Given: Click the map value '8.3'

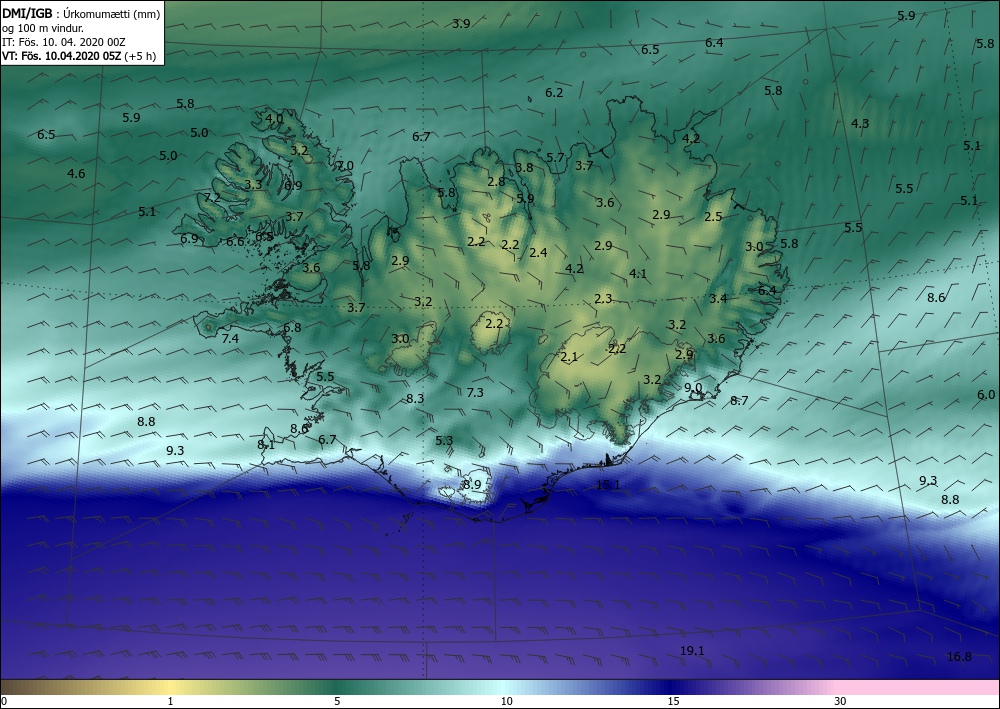Looking at the screenshot, I should [x=415, y=398].
